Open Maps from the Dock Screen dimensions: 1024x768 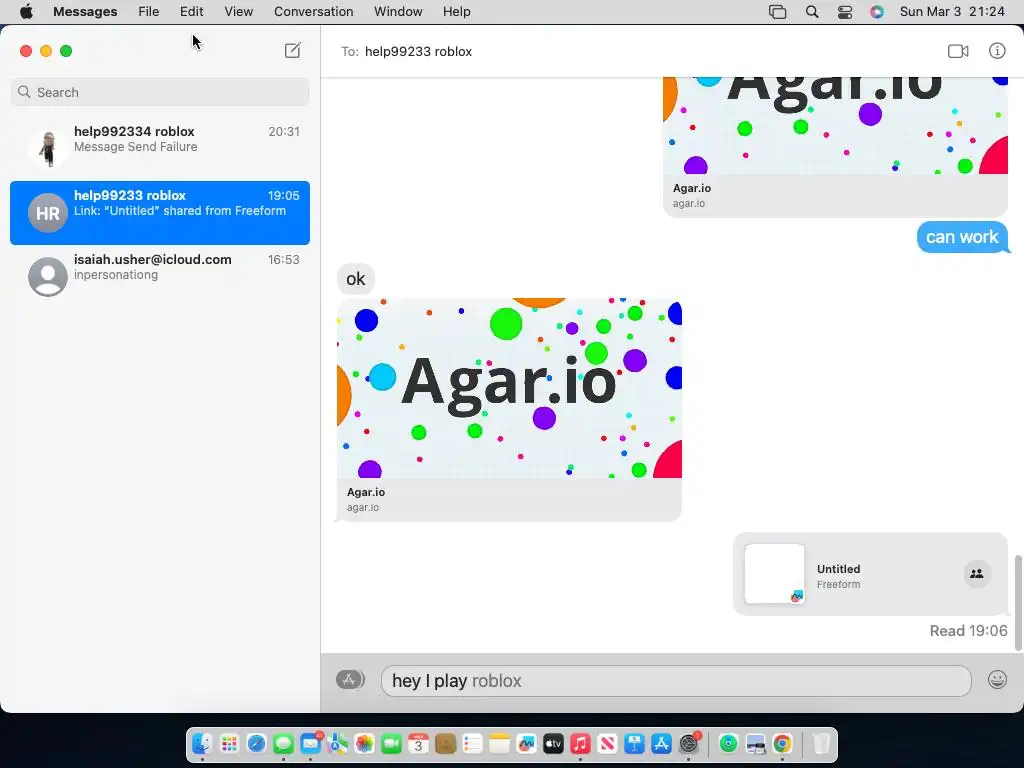click(338, 744)
